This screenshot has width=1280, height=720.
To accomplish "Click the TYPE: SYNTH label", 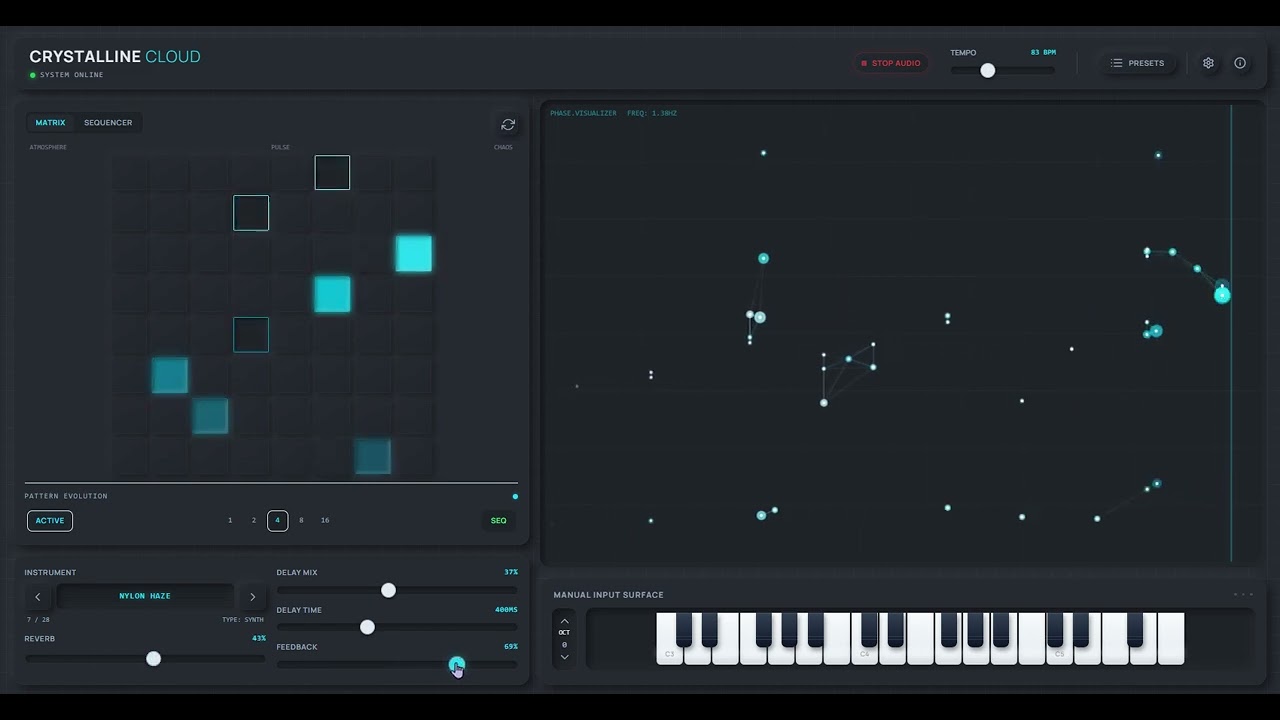I will click(243, 620).
